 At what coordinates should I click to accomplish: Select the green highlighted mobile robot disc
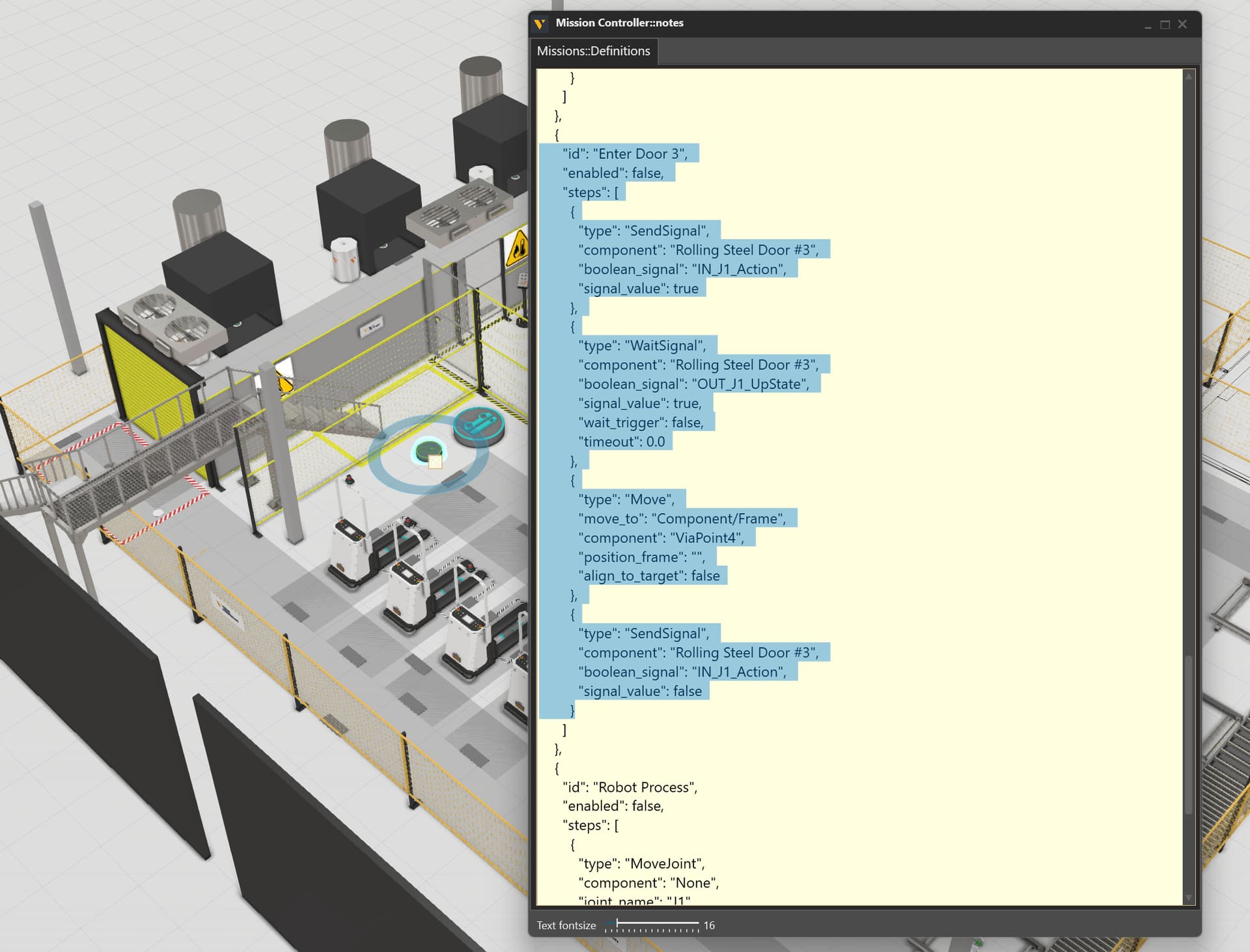428,449
